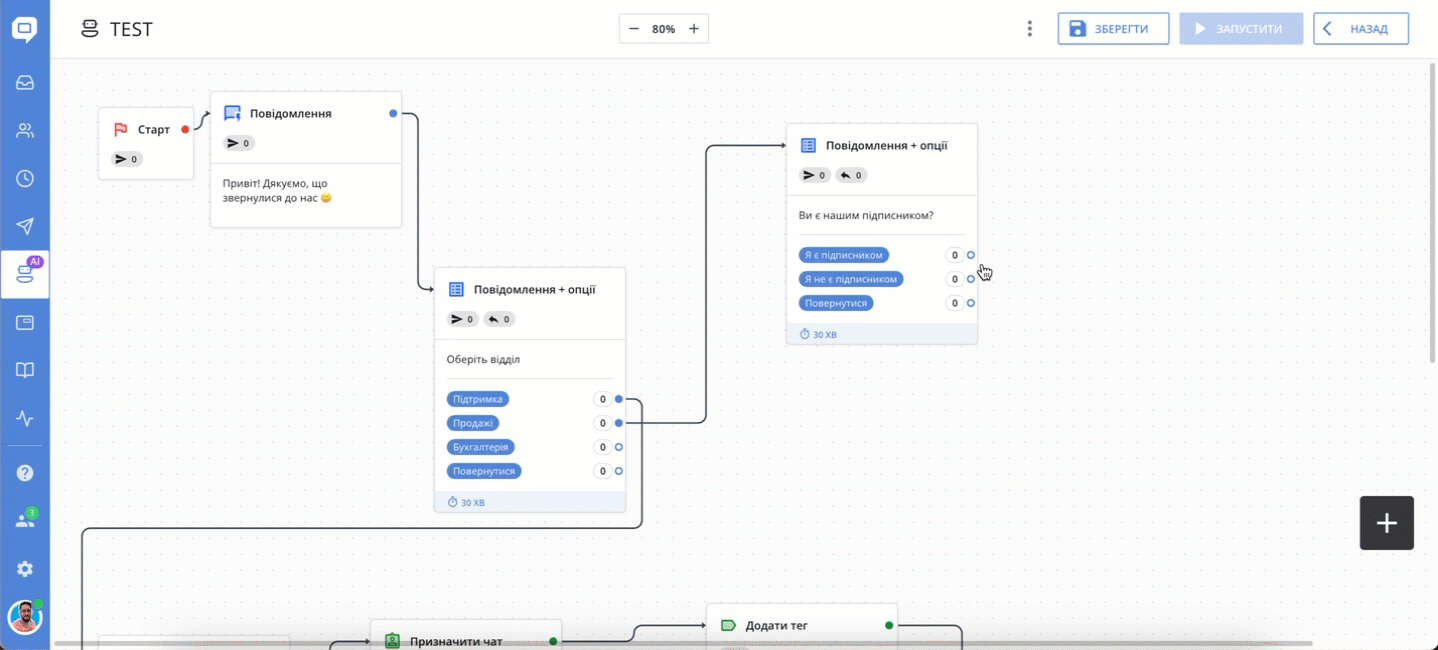Click the horizontal scrollbar at bottom
Screen dimensions: 1438x650
680,644
